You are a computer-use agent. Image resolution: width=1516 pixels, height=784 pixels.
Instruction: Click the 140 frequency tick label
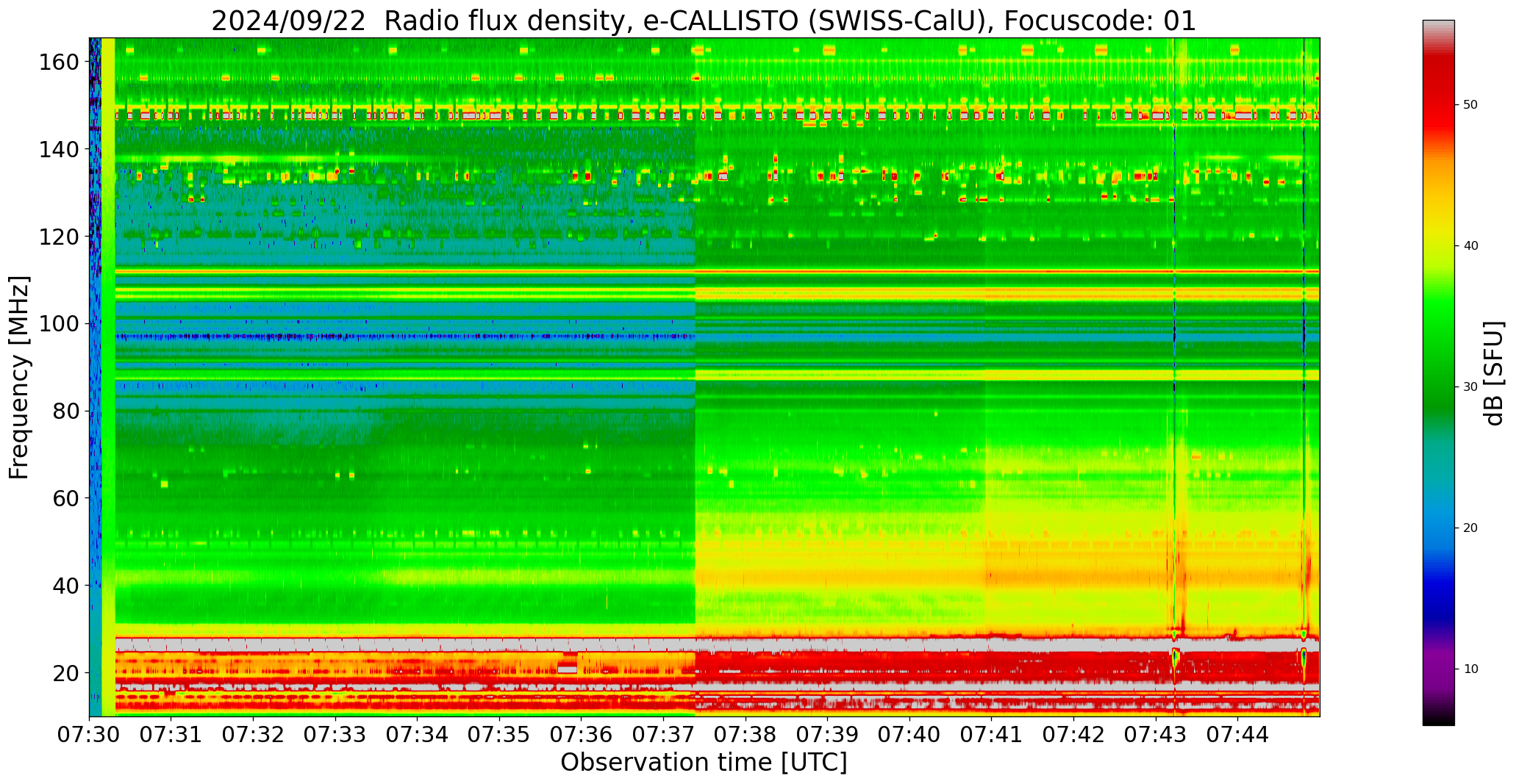tap(57, 149)
